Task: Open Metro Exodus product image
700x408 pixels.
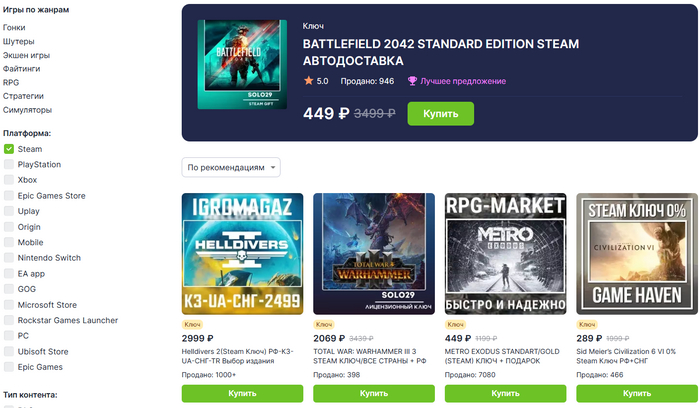Action: [505, 253]
